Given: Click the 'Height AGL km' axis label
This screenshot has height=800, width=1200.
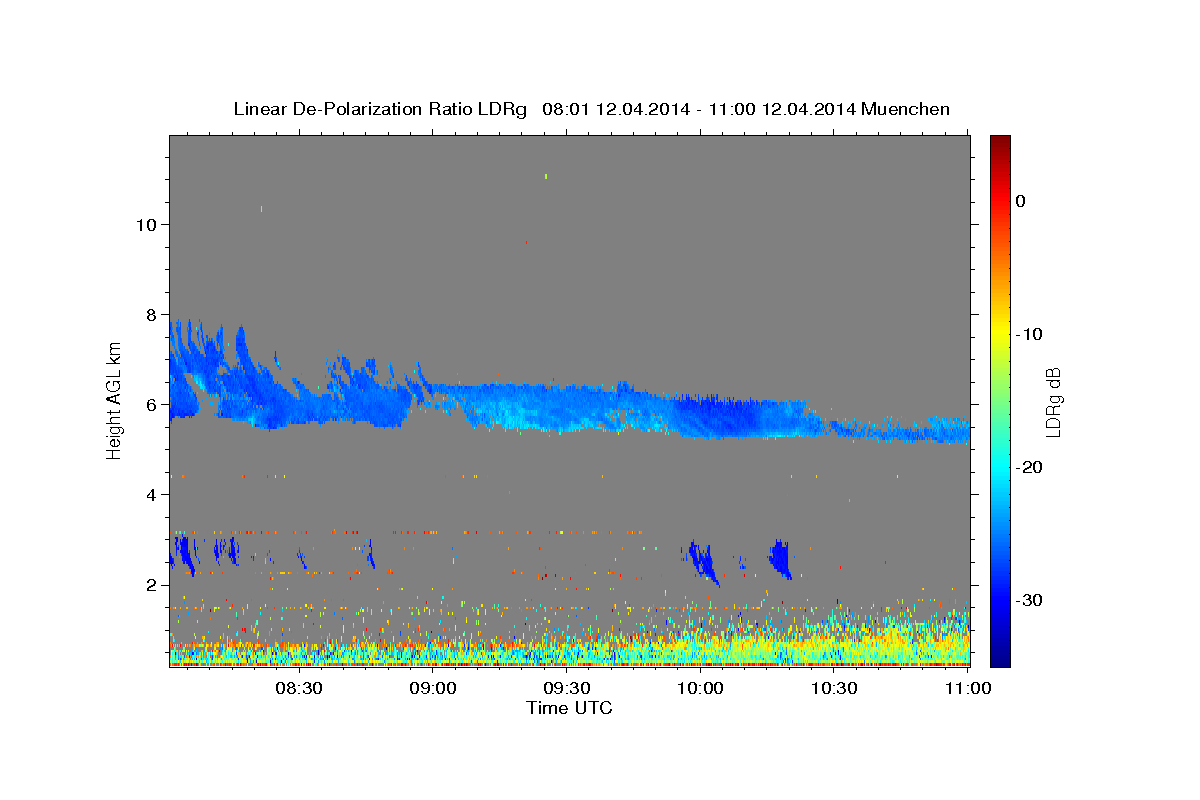Looking at the screenshot, I should 115,400.
